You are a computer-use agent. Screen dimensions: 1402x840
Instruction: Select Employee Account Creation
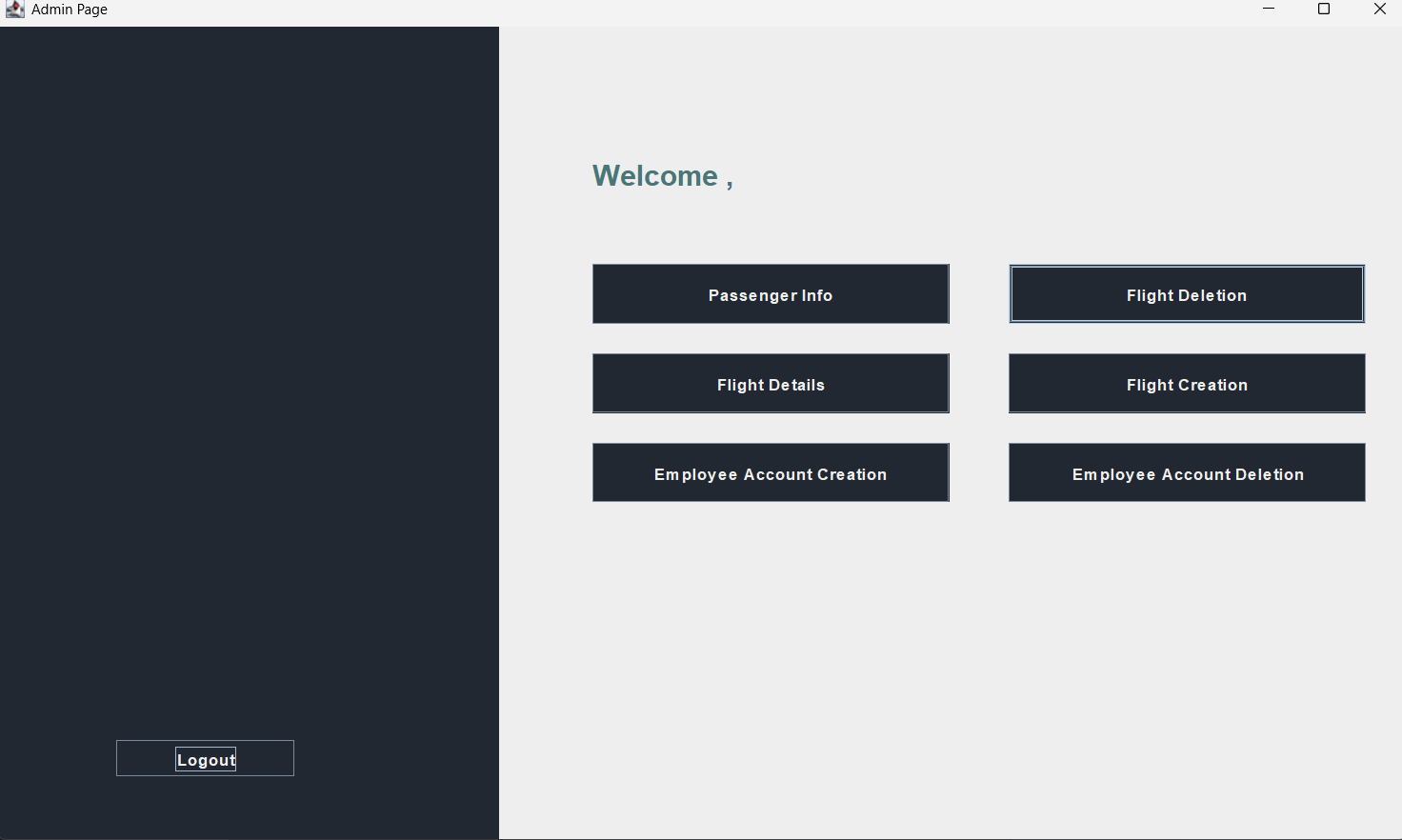[771, 473]
